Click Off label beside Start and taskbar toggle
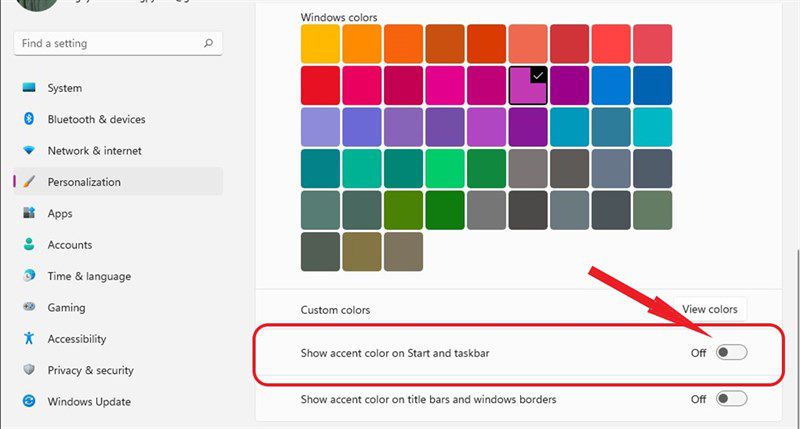The width and height of the screenshot is (800, 429). 698,353
